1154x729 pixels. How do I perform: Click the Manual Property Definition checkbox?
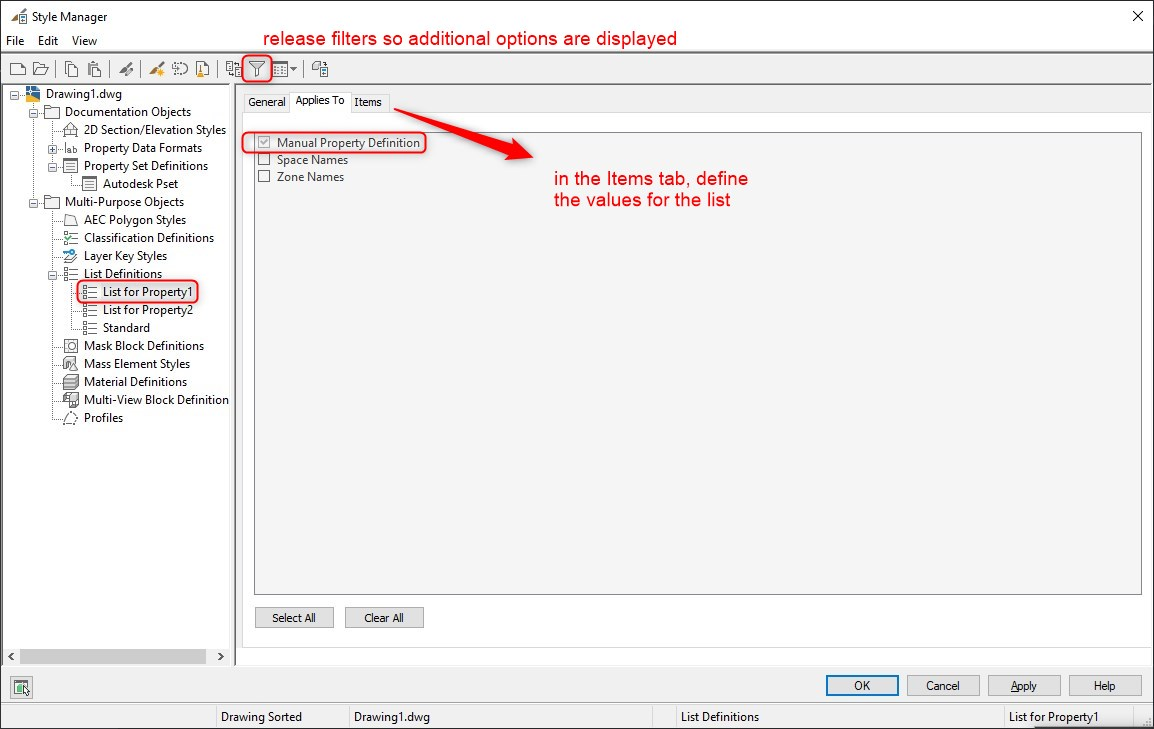tap(264, 142)
